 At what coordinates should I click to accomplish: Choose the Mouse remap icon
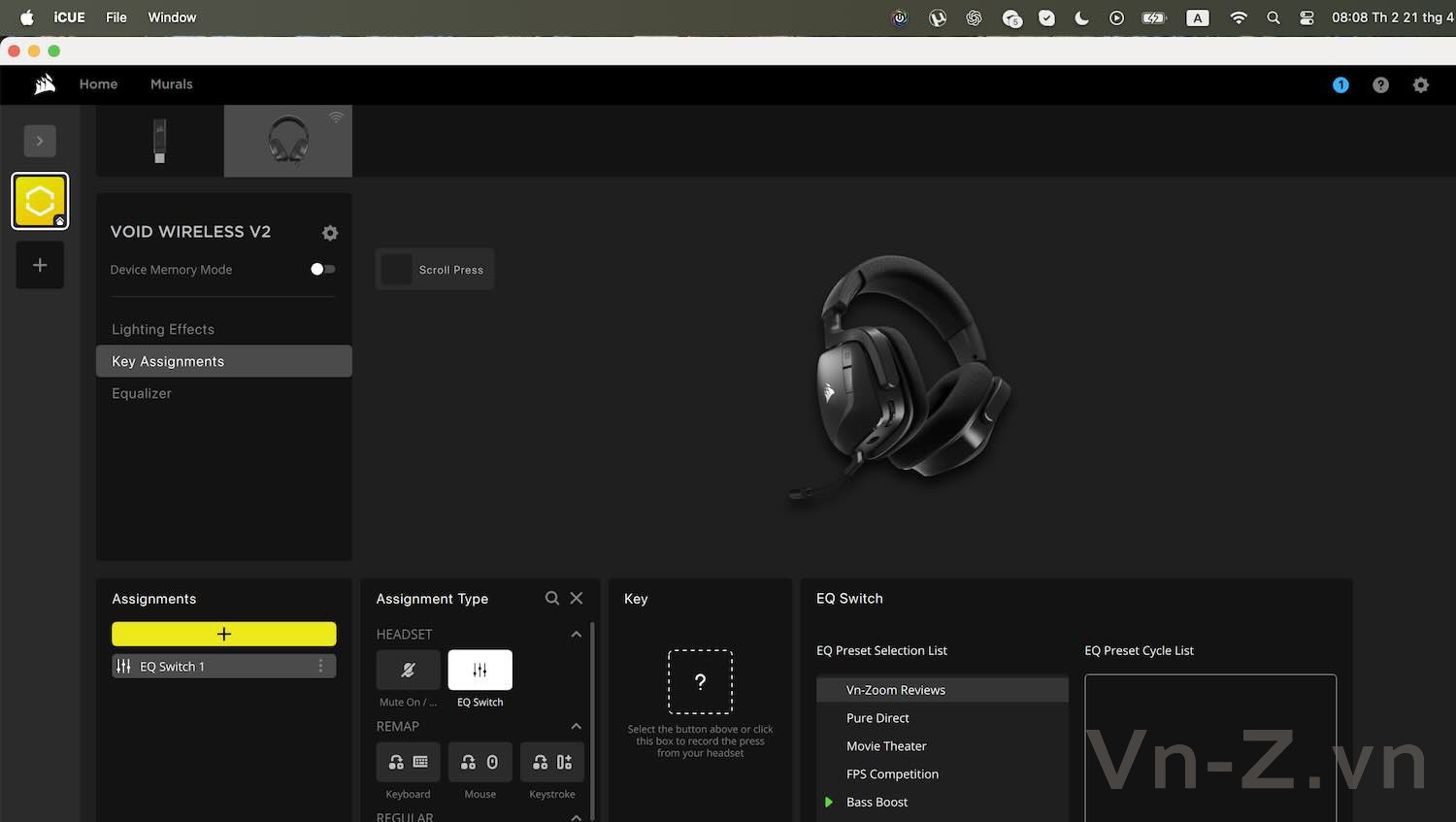480,763
